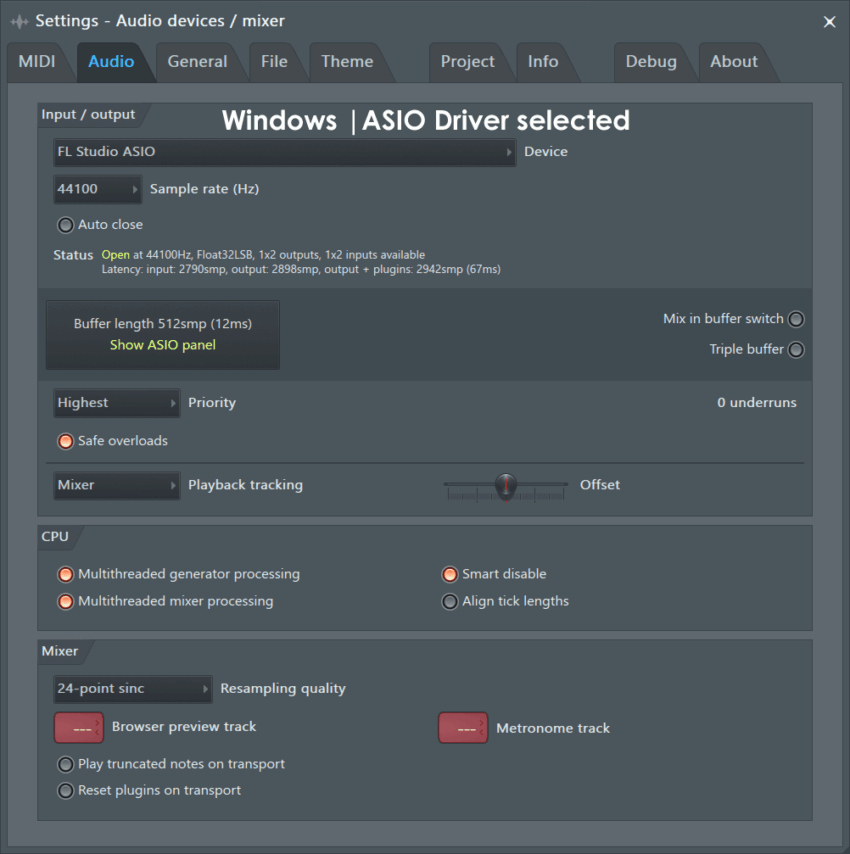Toggle Triple buffer on
Image resolution: width=850 pixels, height=854 pixels.
point(796,349)
